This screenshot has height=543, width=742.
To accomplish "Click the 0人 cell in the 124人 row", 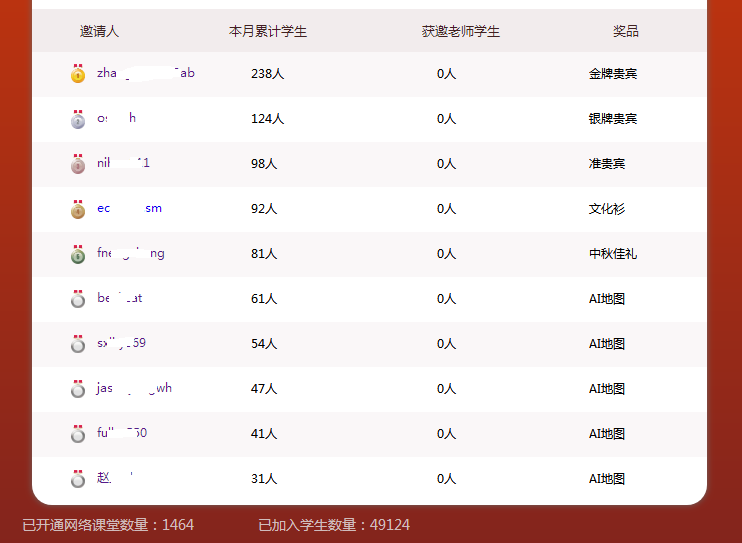I will (446, 119).
